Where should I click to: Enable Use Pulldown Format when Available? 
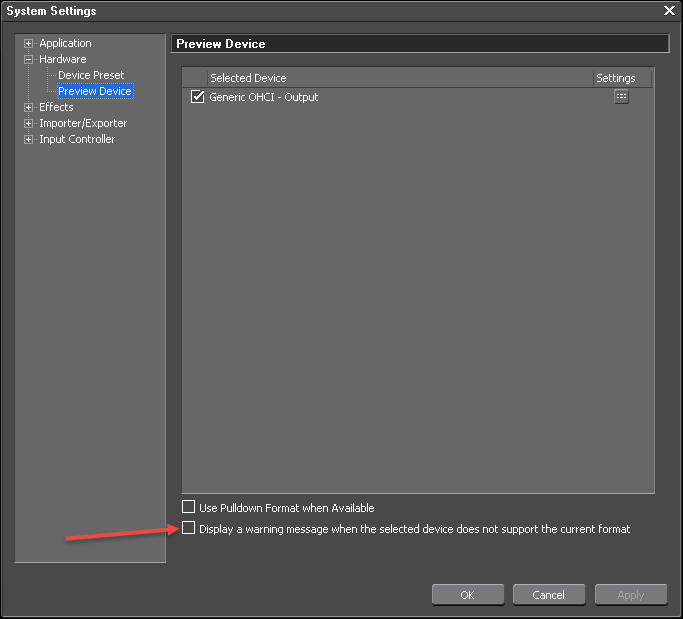click(x=189, y=508)
